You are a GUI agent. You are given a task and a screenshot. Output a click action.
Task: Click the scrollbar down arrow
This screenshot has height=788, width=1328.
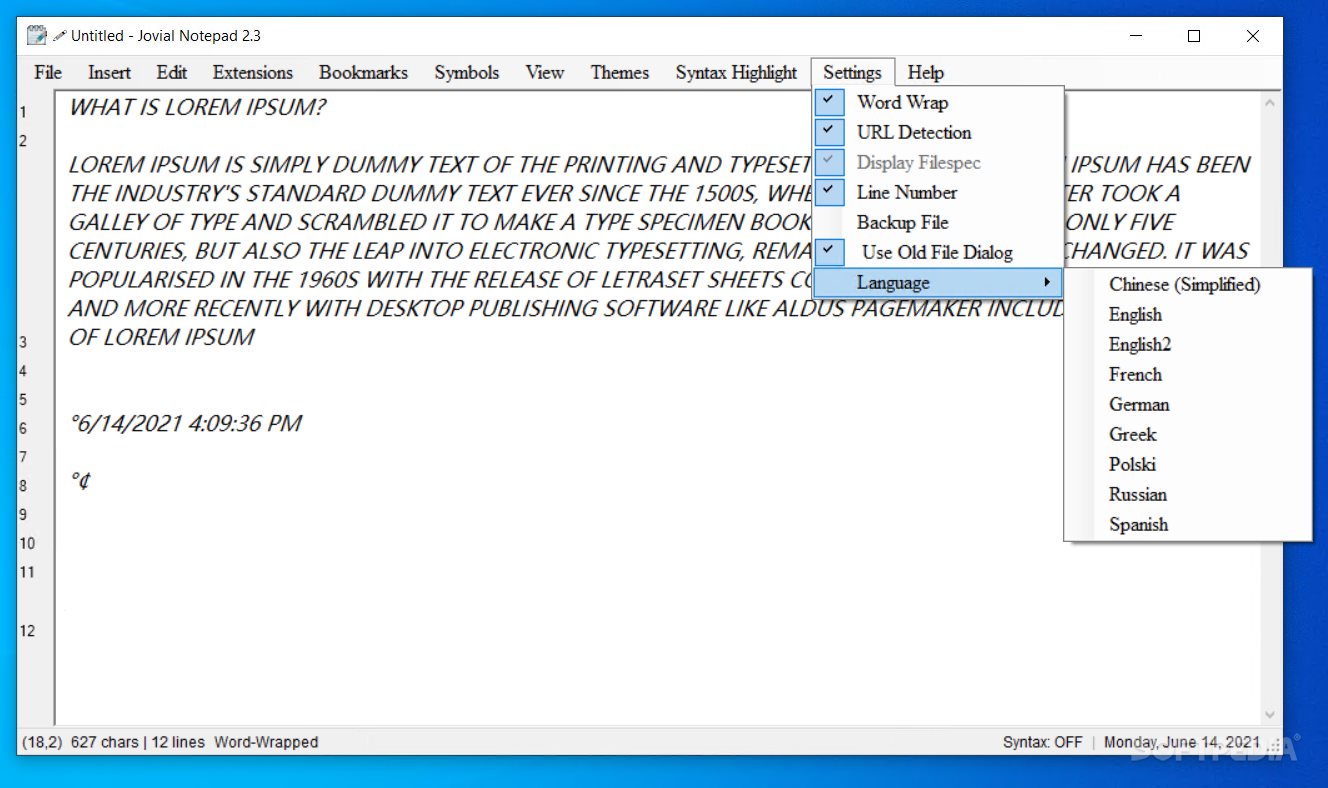1270,715
